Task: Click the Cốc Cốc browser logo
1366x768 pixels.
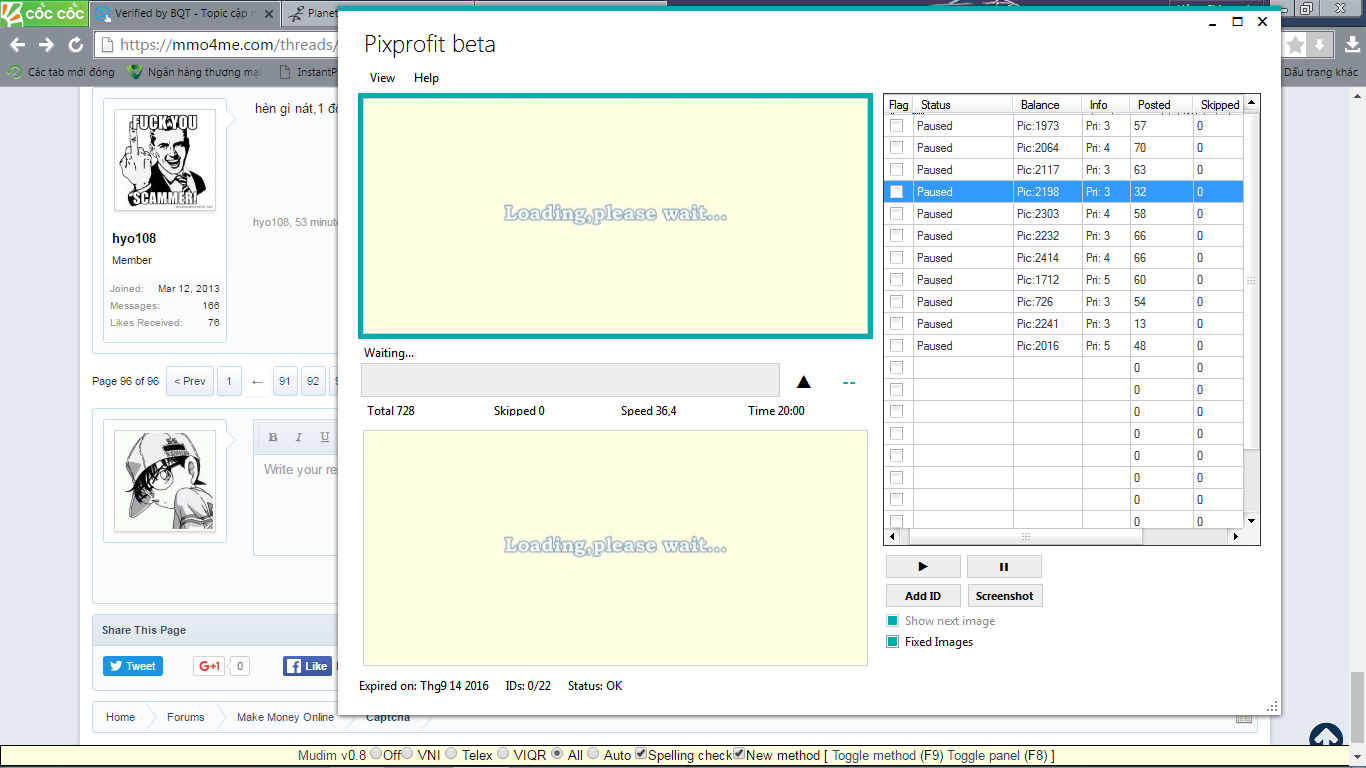Action: [44, 13]
